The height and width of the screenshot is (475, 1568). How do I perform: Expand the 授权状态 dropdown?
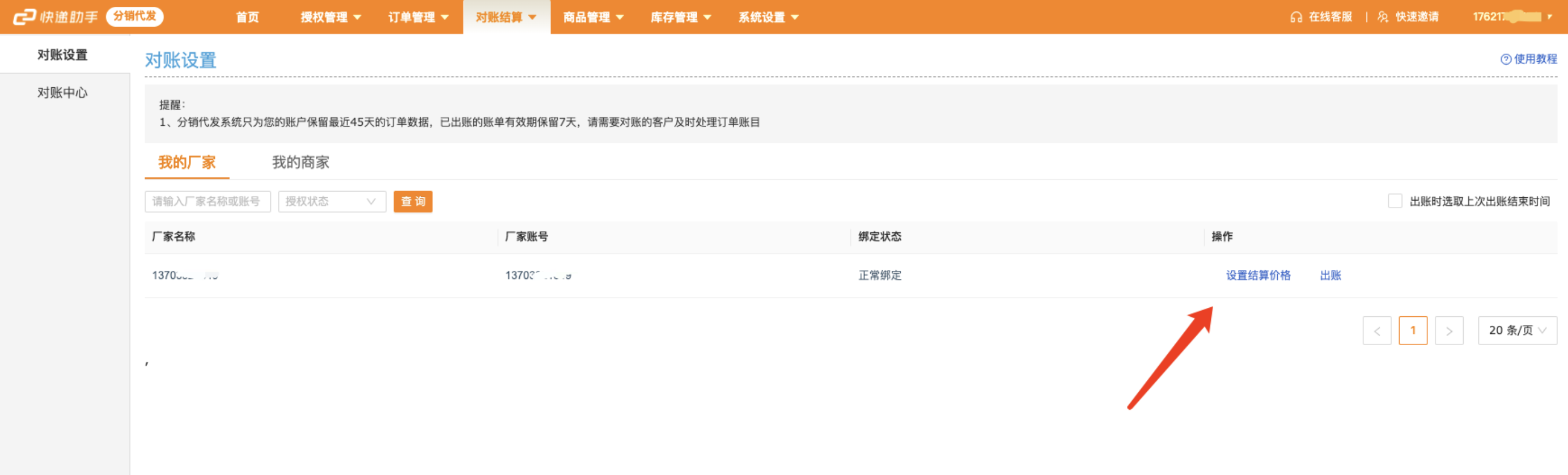332,202
